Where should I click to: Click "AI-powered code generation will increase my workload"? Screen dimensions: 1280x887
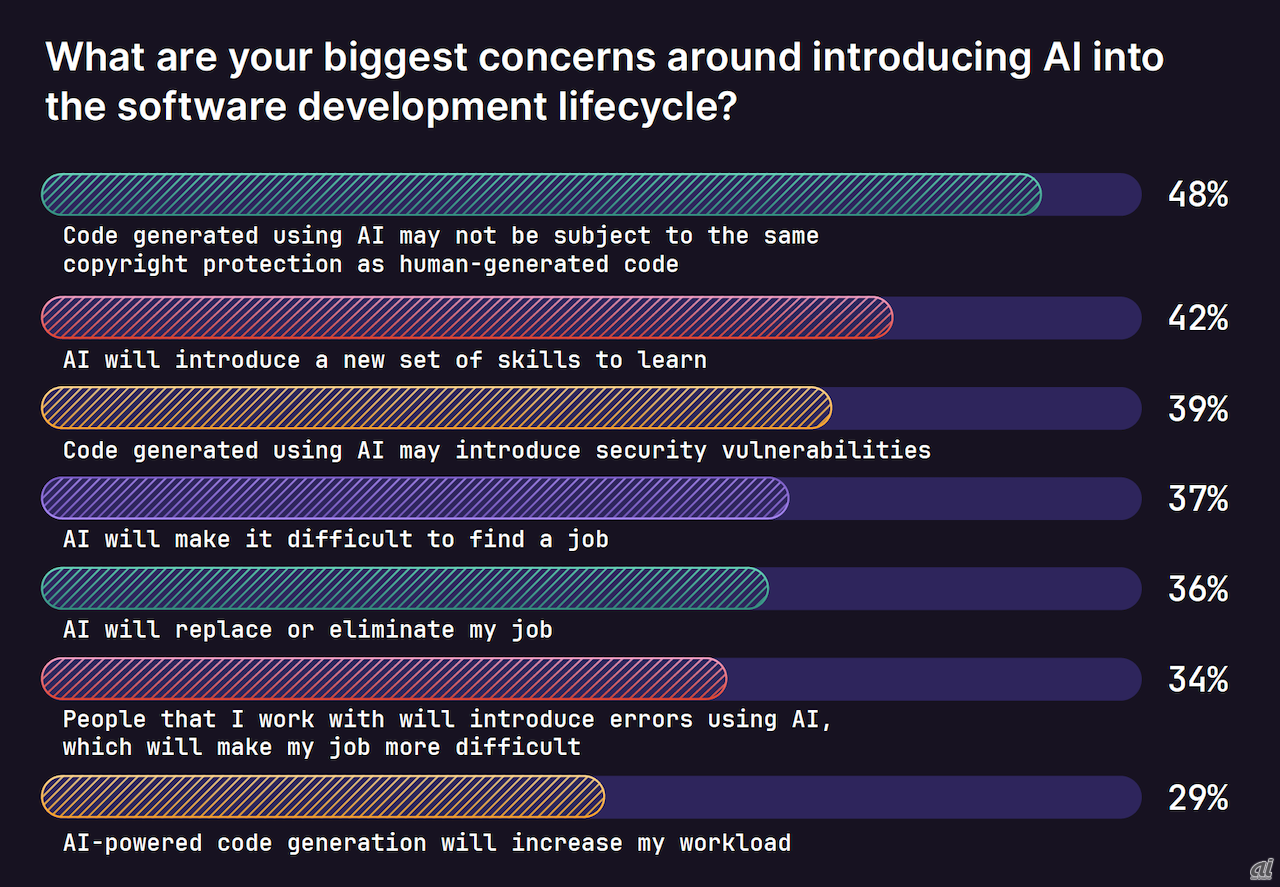pyautogui.click(x=426, y=843)
